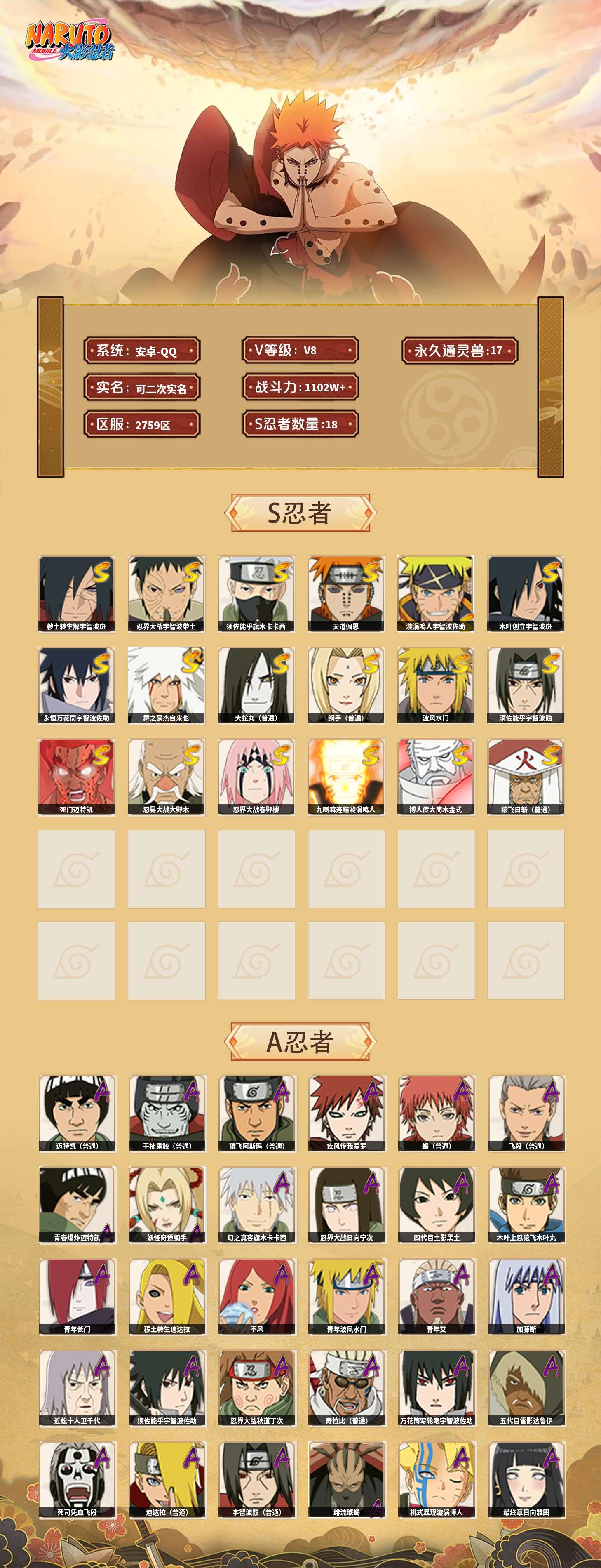Screen dimensions: 601x1568
Task: Select the 天道佩恩 ninja portrait
Action: pyautogui.click(x=346, y=593)
